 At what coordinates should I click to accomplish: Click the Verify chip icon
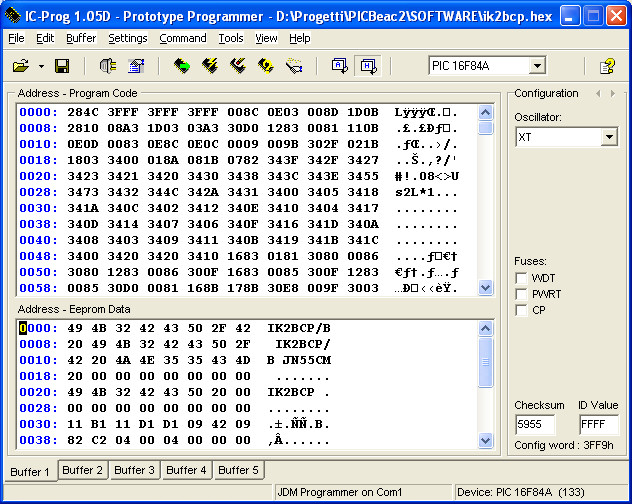[266, 66]
